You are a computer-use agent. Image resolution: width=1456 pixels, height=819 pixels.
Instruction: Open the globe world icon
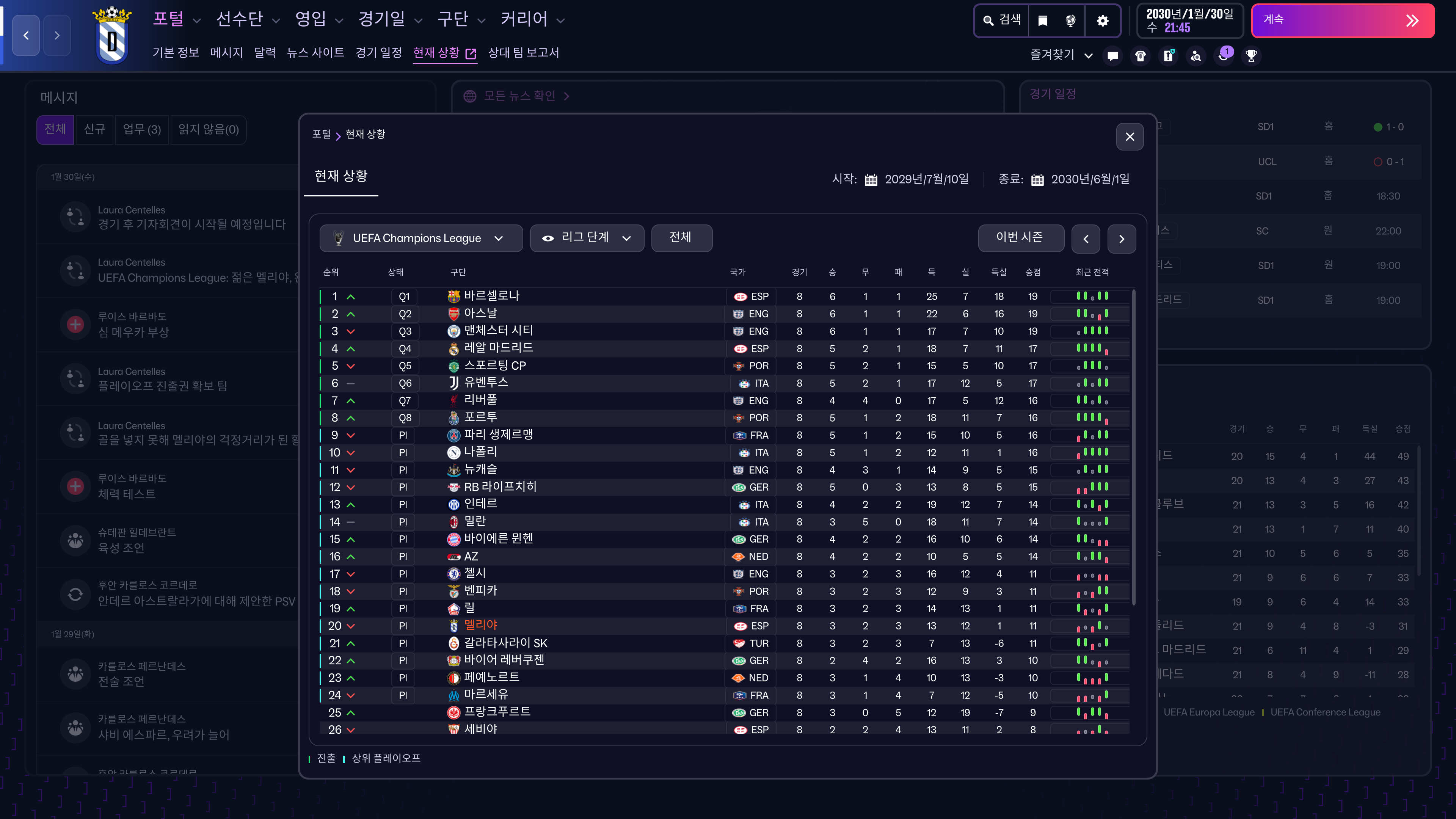tap(1070, 21)
